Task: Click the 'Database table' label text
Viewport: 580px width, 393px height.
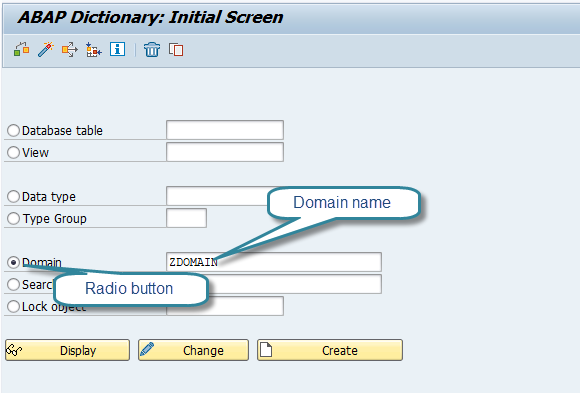Action: coord(62,131)
